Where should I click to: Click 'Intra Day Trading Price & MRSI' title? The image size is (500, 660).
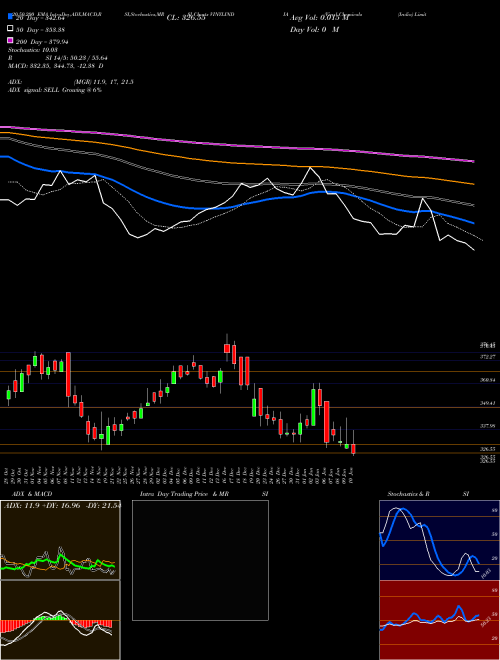[x=204, y=494]
